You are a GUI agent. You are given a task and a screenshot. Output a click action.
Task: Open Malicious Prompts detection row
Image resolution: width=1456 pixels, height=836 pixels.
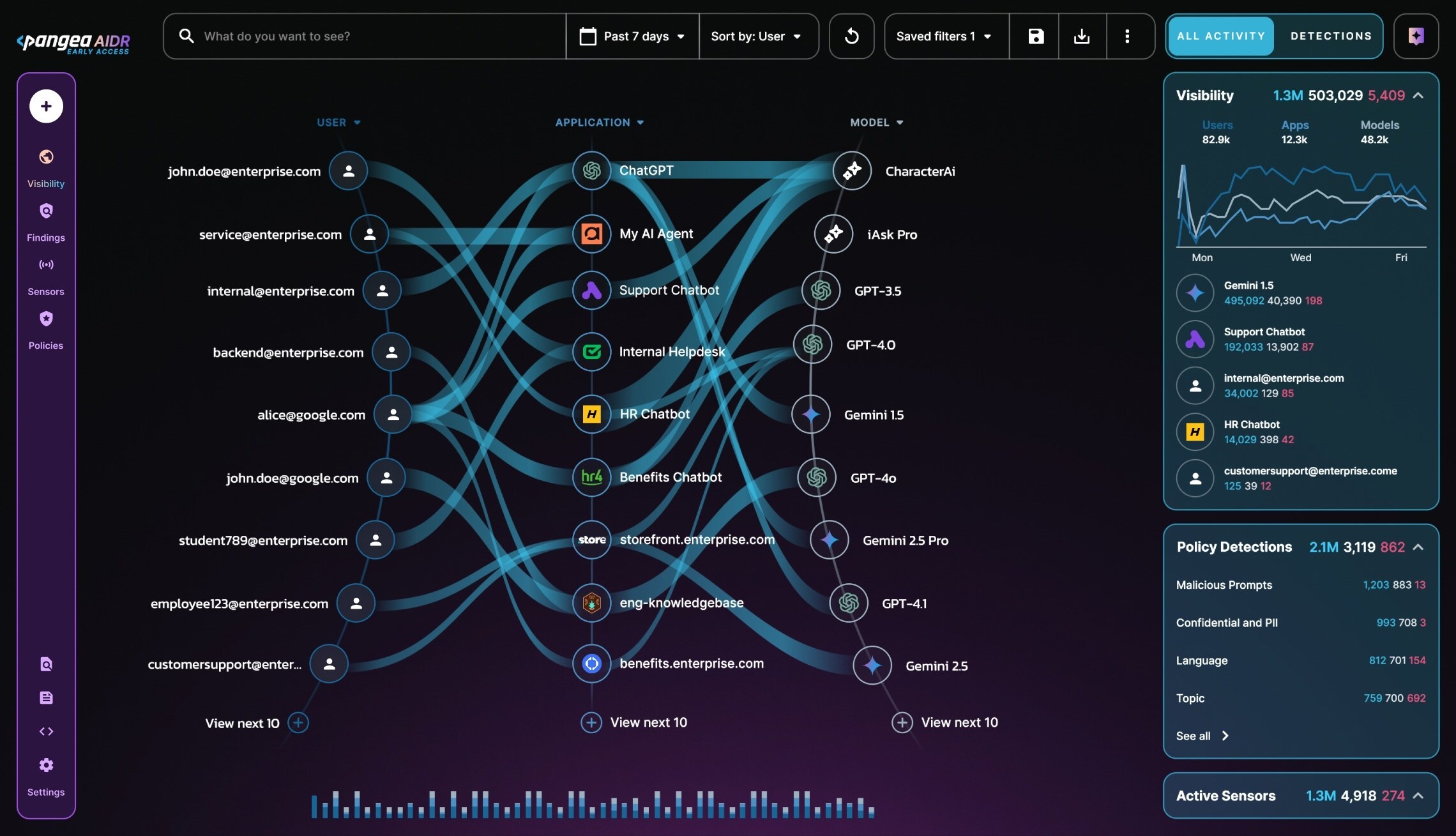click(x=1300, y=585)
